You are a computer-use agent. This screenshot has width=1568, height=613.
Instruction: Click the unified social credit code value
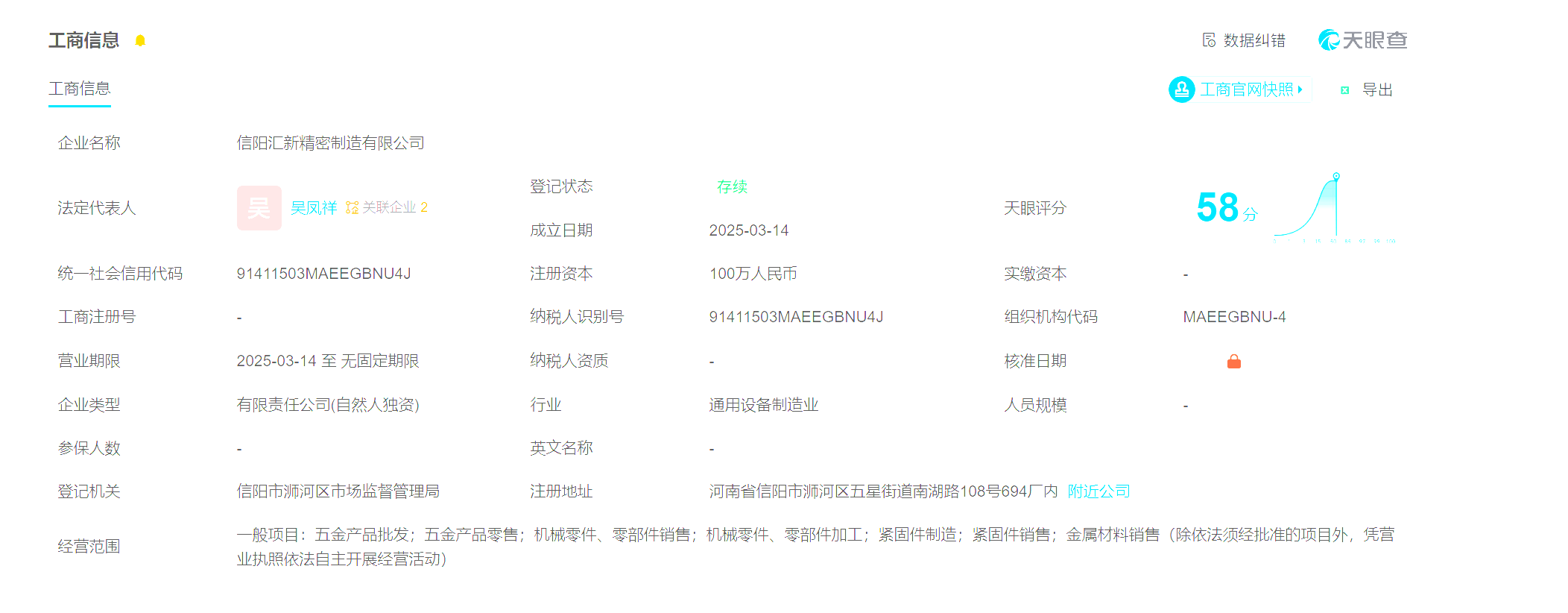(x=324, y=274)
